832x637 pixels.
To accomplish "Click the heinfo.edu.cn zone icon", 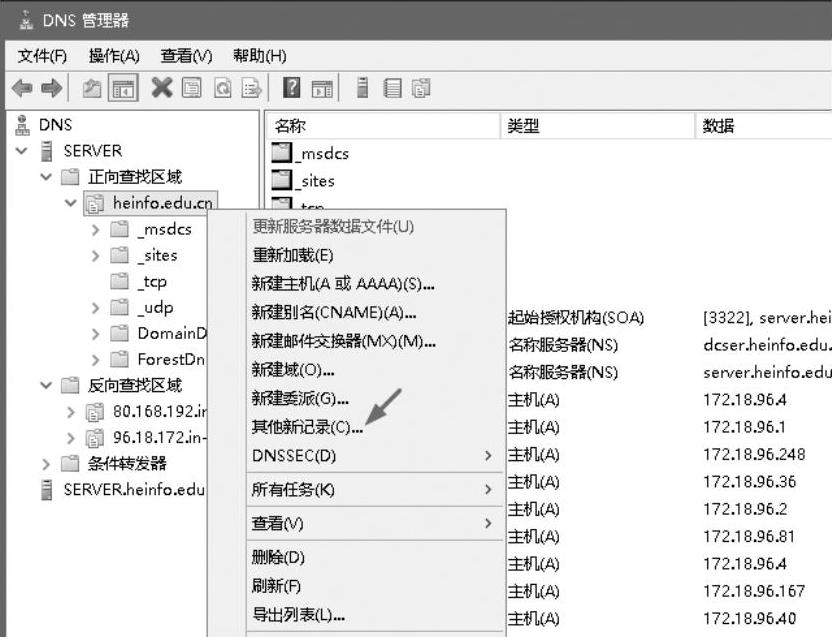I will (94, 203).
